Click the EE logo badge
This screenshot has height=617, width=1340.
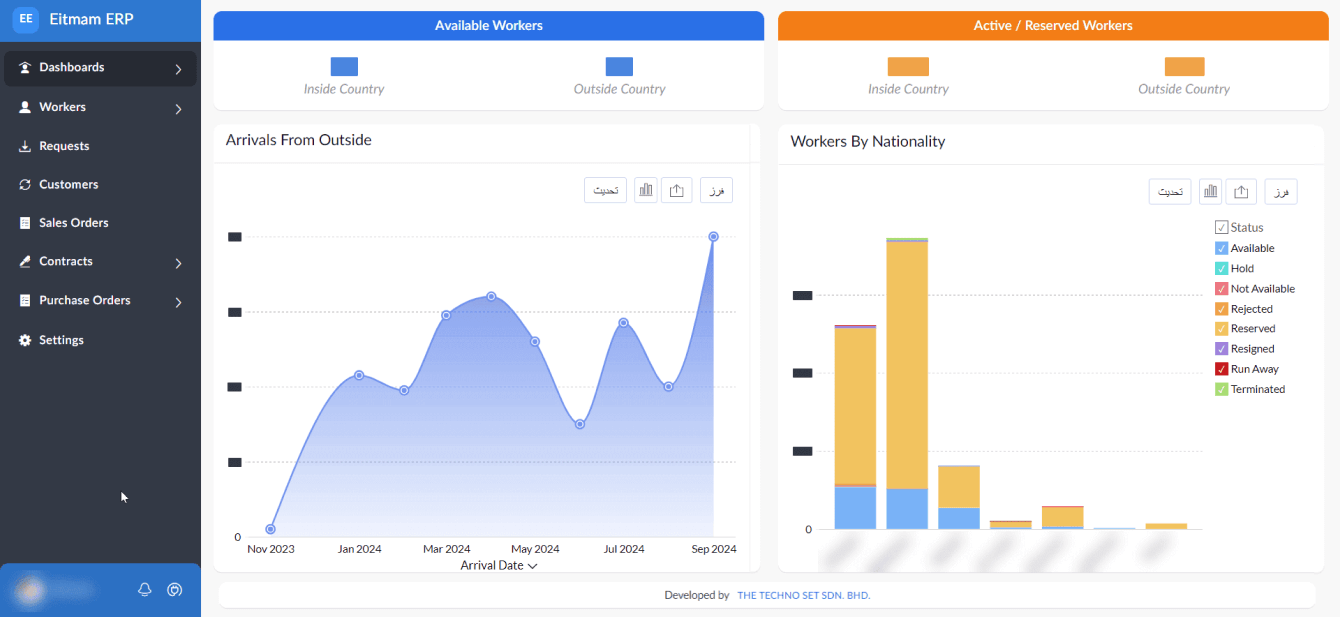[x=26, y=19]
